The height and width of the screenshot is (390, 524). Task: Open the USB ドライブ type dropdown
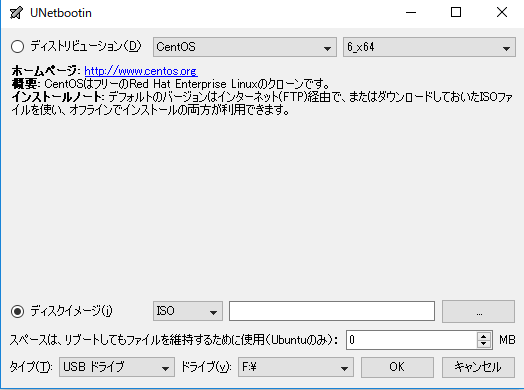(x=117, y=367)
